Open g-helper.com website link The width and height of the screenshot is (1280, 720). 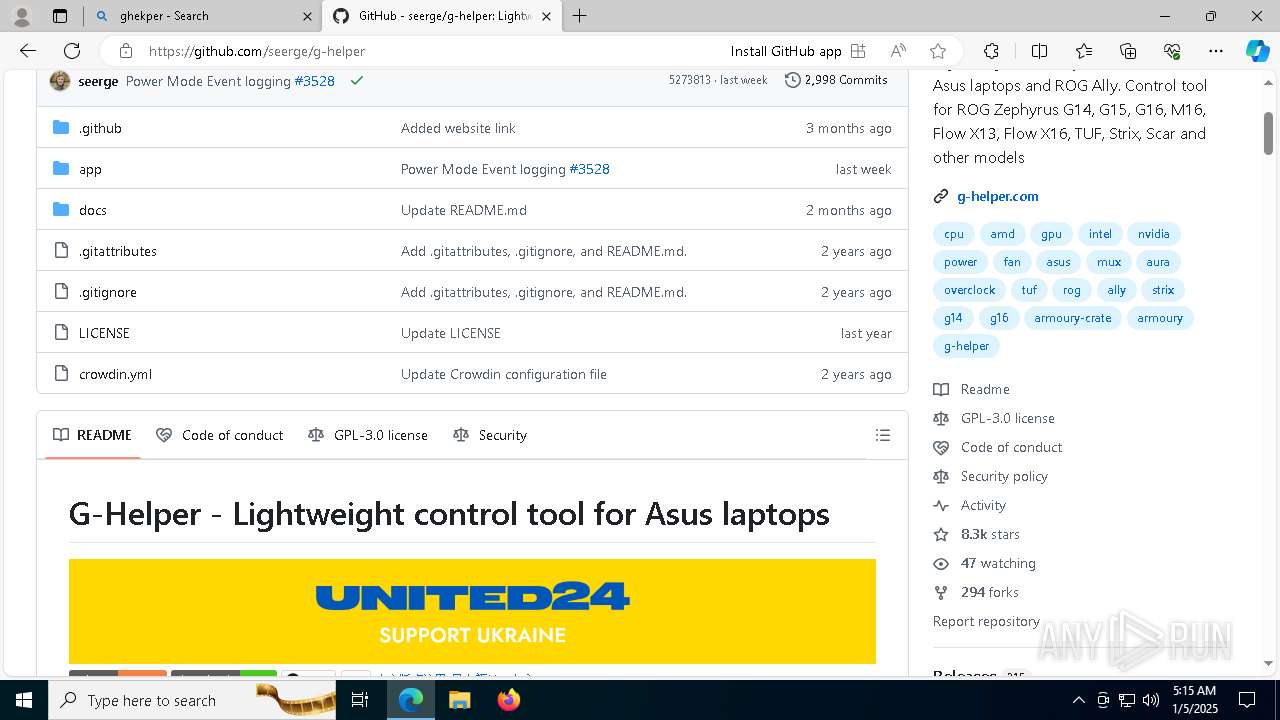point(998,196)
